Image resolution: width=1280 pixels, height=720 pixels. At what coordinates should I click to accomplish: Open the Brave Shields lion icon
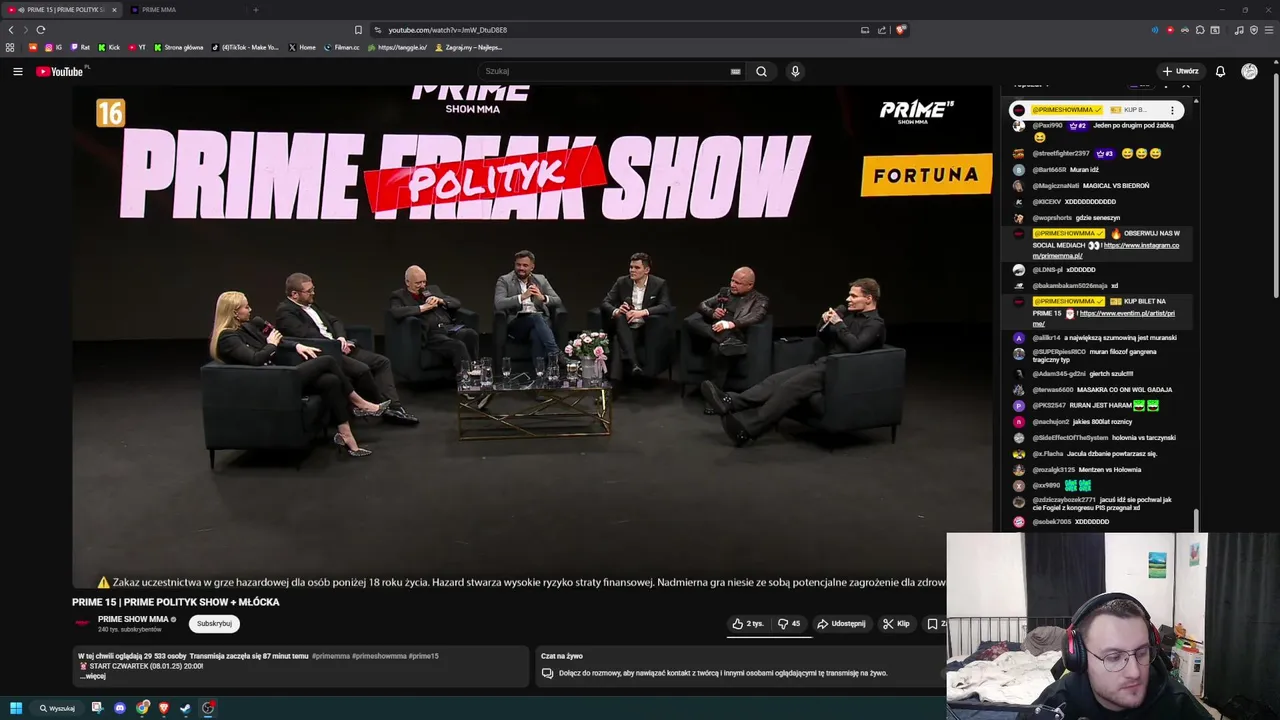click(900, 30)
